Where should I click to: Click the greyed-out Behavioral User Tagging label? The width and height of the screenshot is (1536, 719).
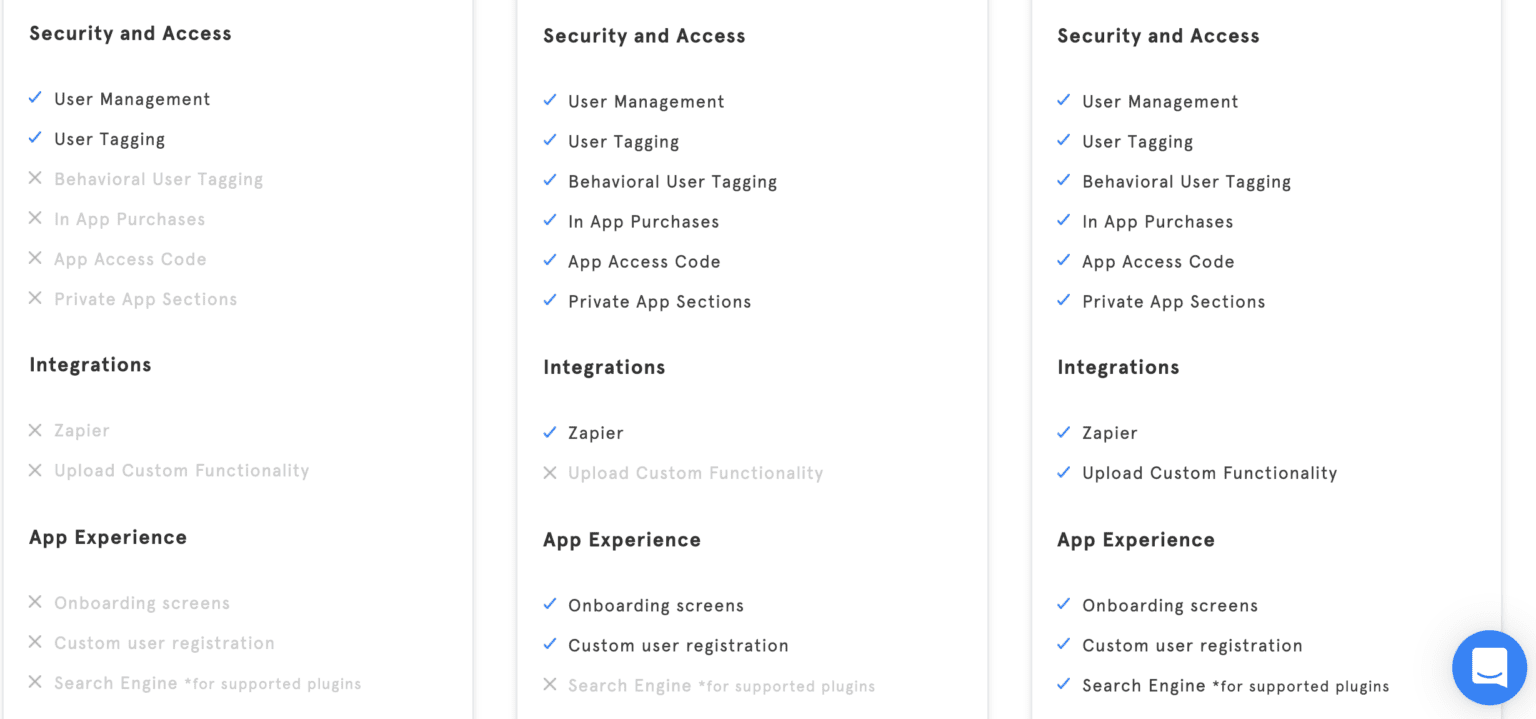tap(158, 180)
